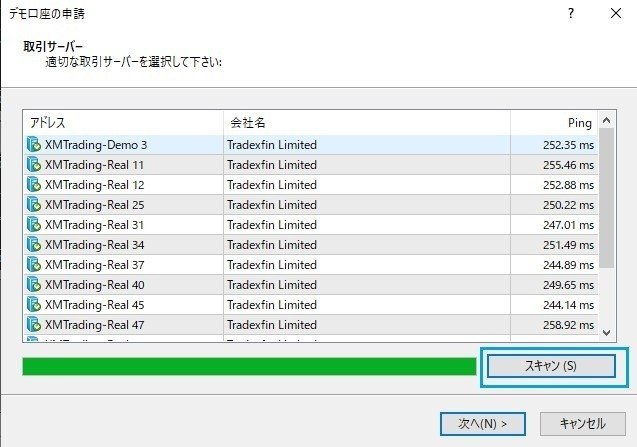Close the demo account dialog

(x=616, y=13)
